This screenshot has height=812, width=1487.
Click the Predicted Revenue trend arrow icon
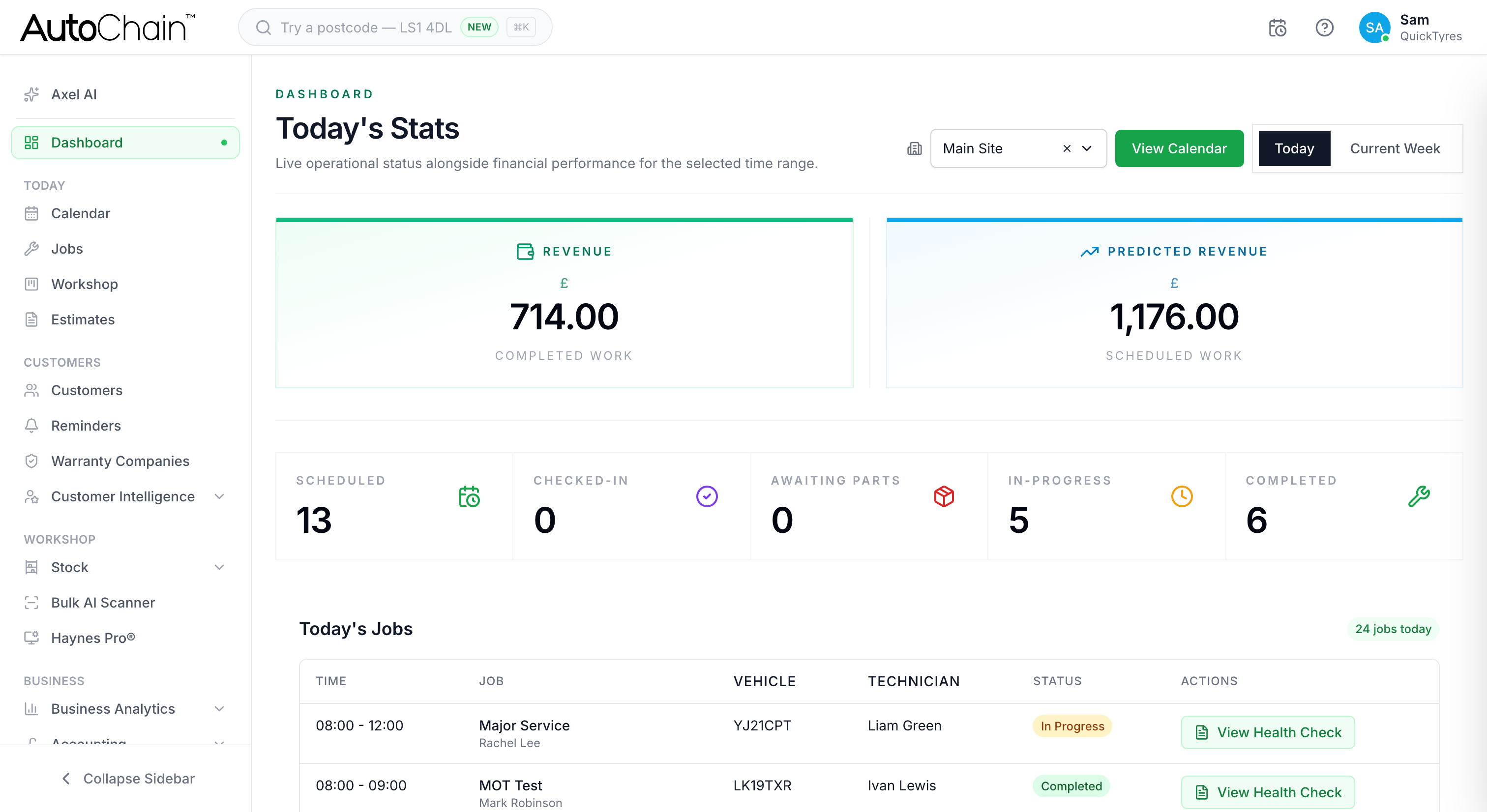pos(1089,252)
